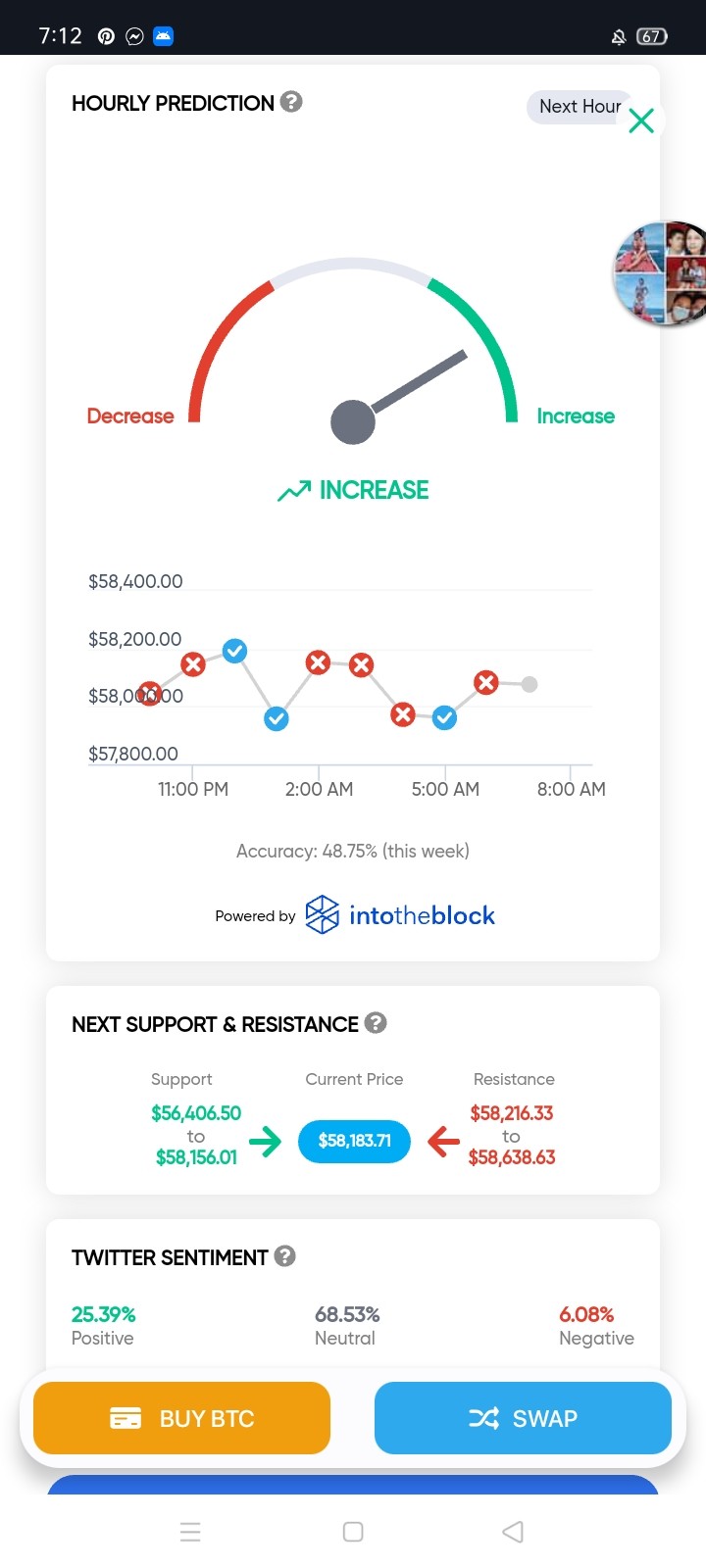Screen dimensions: 706x1568
Task: Expand the Next Hour selector
Action: pos(580,107)
